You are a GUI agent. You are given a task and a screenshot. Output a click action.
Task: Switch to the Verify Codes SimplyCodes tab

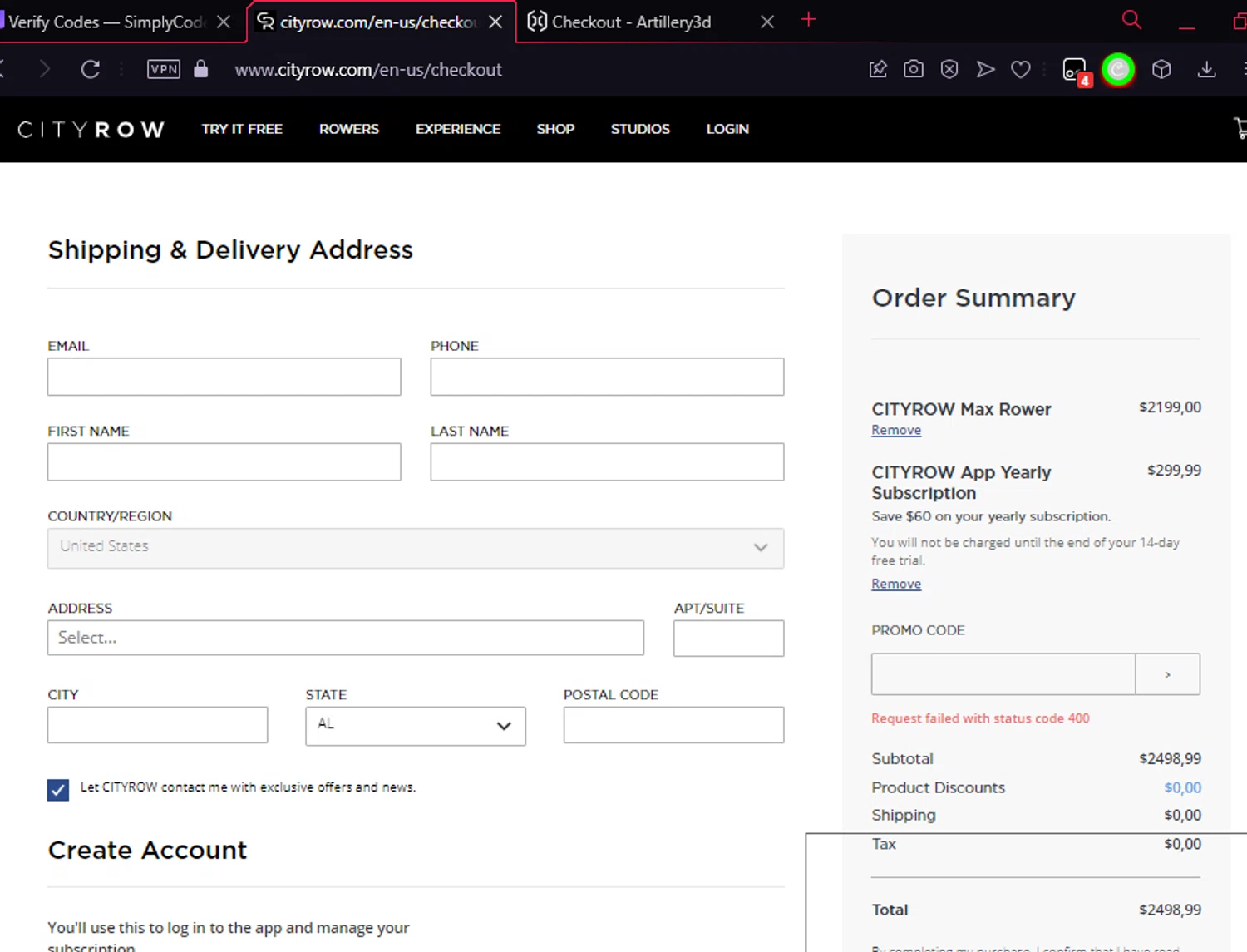(x=106, y=22)
